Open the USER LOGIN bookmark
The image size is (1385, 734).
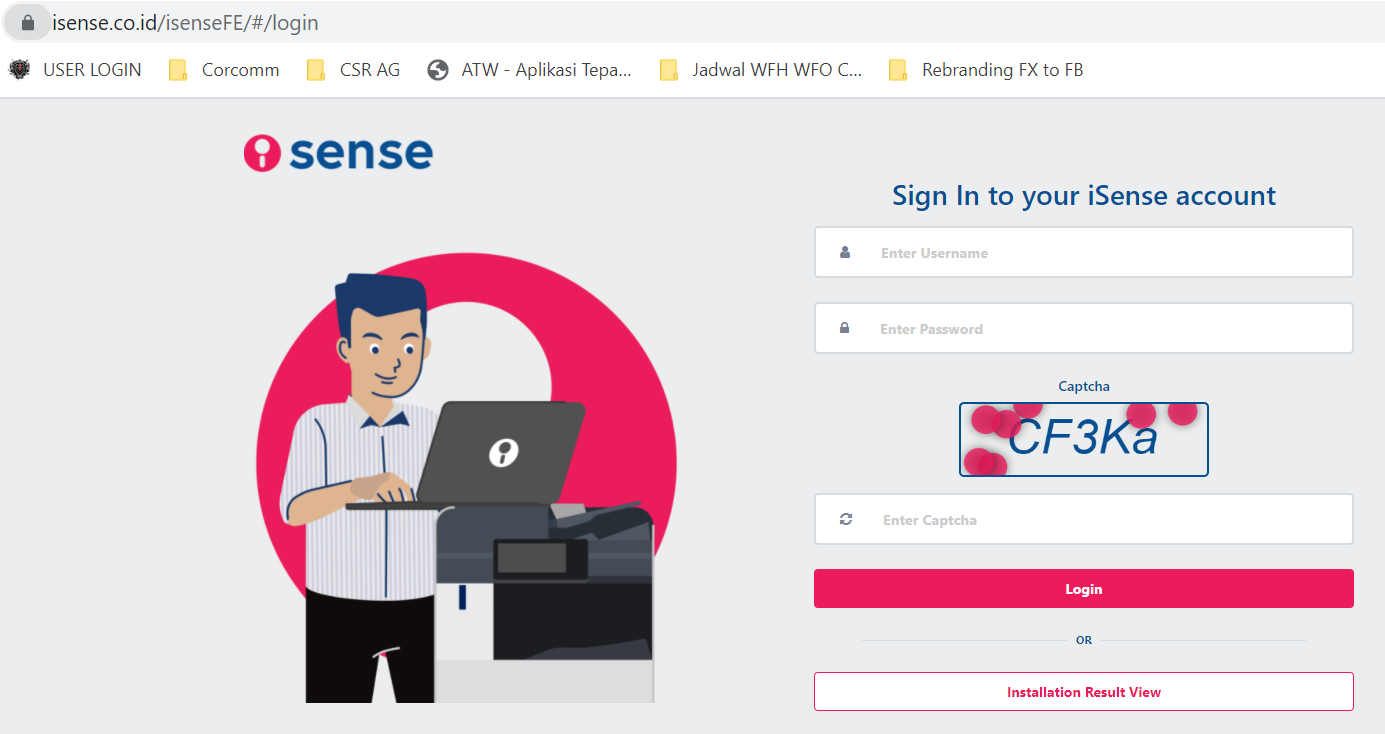(x=75, y=70)
